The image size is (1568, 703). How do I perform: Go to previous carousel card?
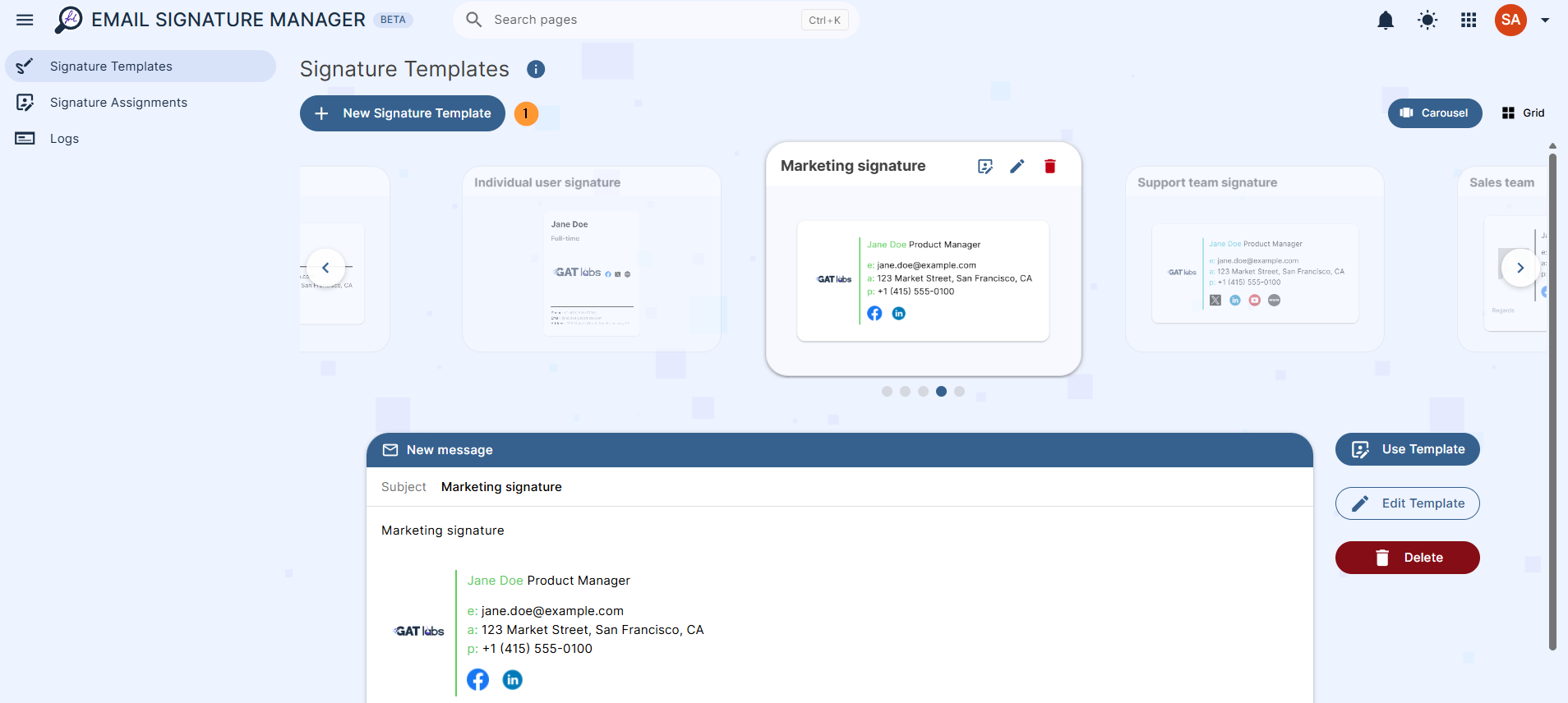coord(325,268)
